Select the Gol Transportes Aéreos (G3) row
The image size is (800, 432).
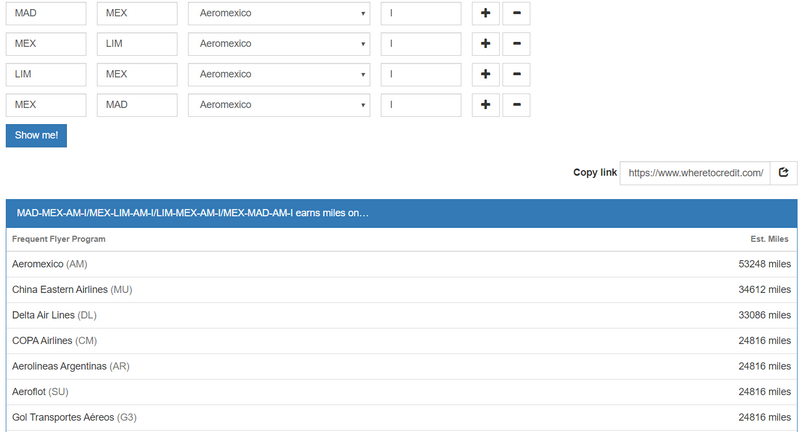(x=402, y=417)
